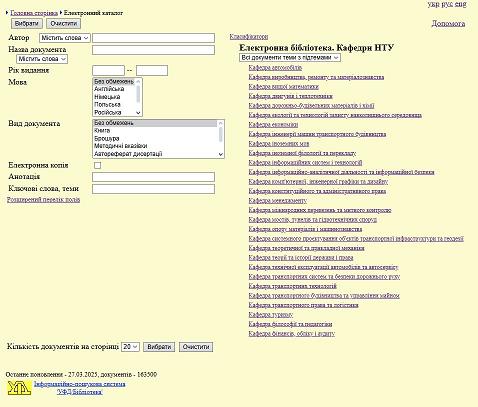Click the Назва документа text field
The height and width of the screenshot is (407, 478).
click(153, 50)
